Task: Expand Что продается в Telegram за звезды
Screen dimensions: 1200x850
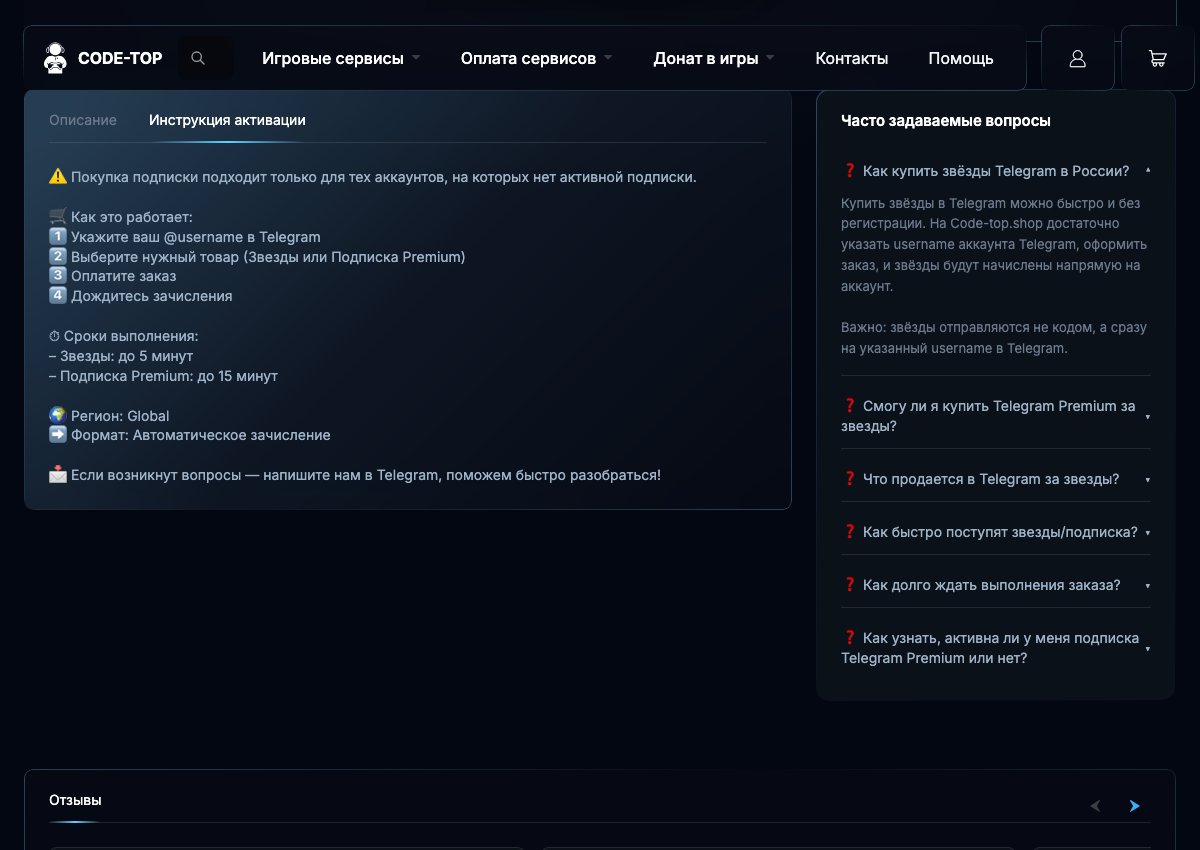Action: point(996,479)
